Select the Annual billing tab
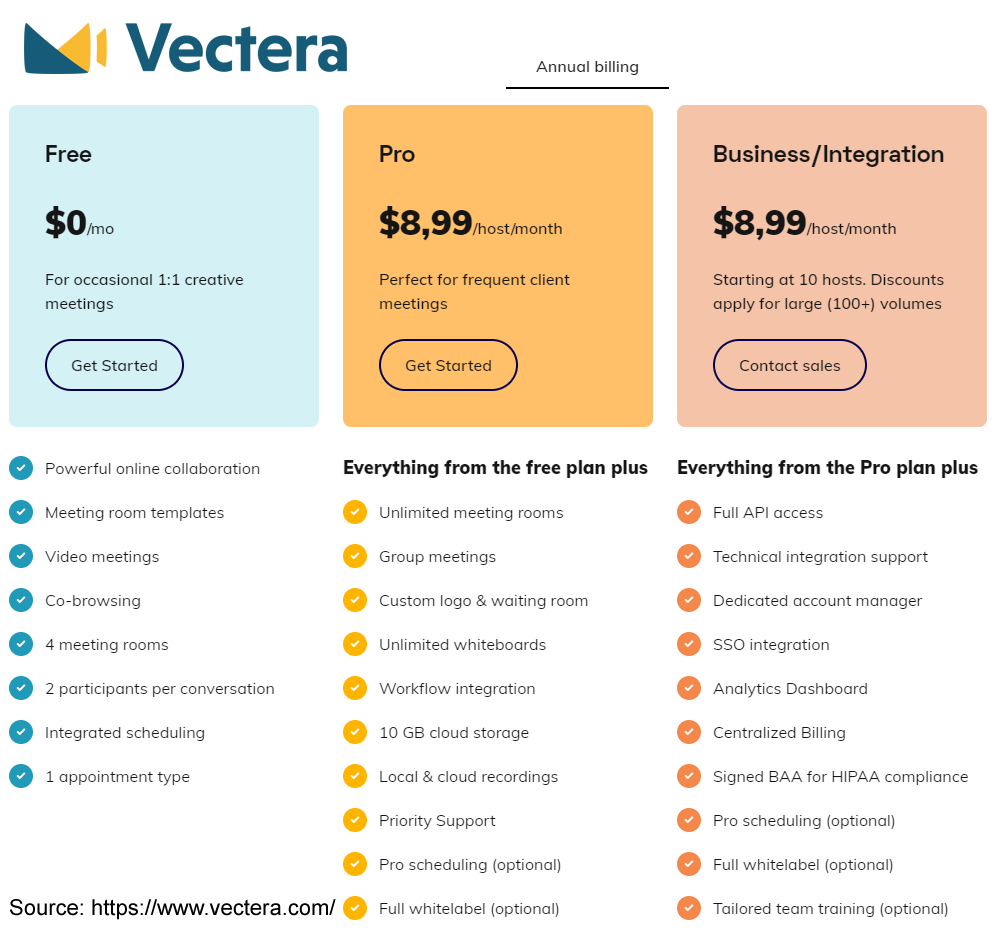The image size is (997, 931). click(x=587, y=67)
